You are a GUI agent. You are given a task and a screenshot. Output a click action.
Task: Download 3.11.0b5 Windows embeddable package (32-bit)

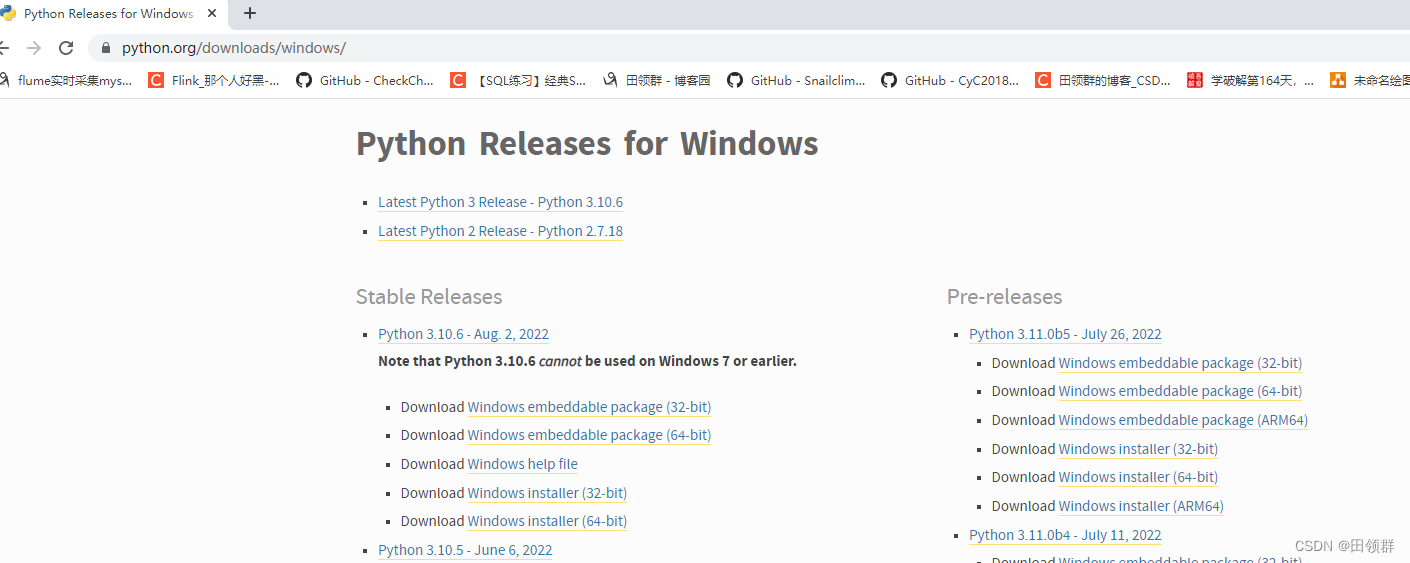coord(1180,363)
